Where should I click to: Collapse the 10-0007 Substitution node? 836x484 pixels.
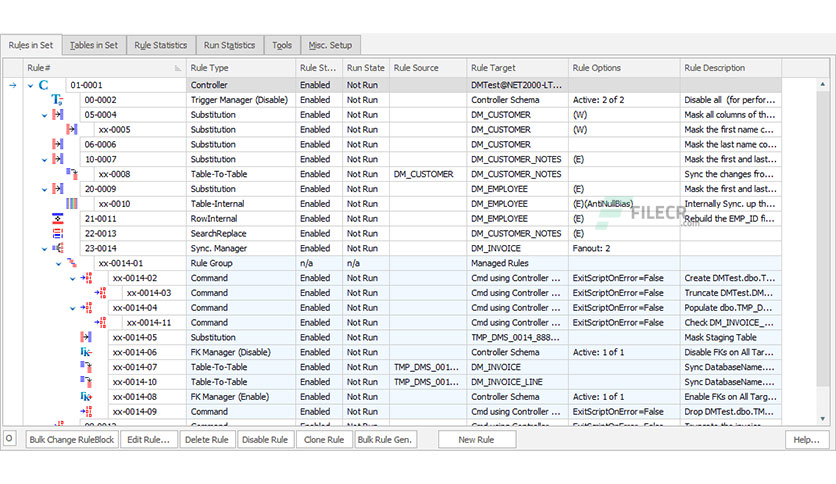tap(44, 160)
